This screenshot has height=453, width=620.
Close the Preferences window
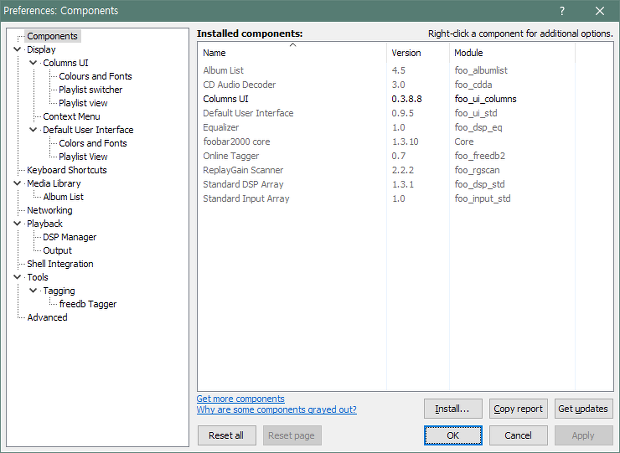(x=599, y=11)
